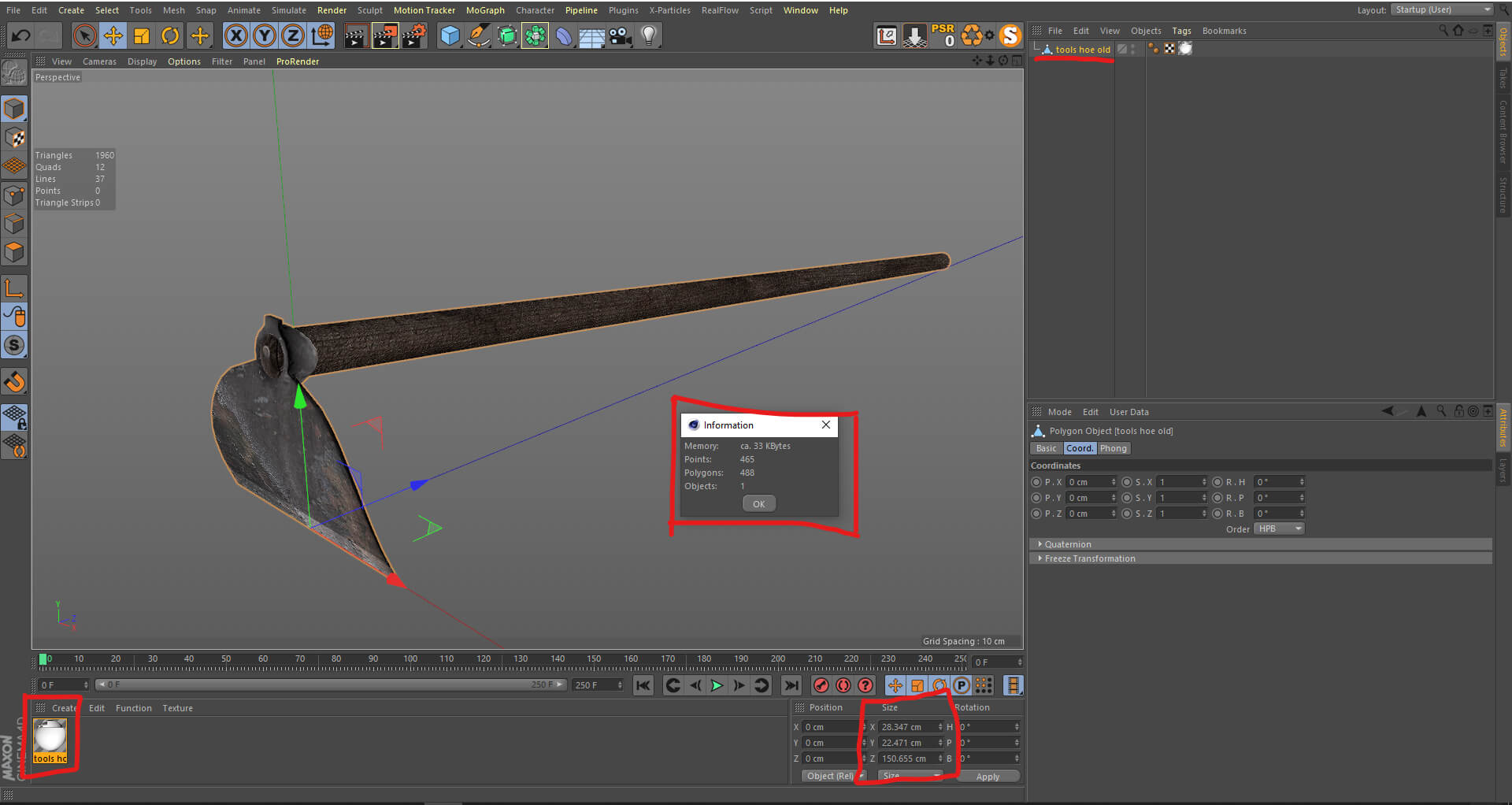Add Light object bulb icon

click(x=649, y=35)
